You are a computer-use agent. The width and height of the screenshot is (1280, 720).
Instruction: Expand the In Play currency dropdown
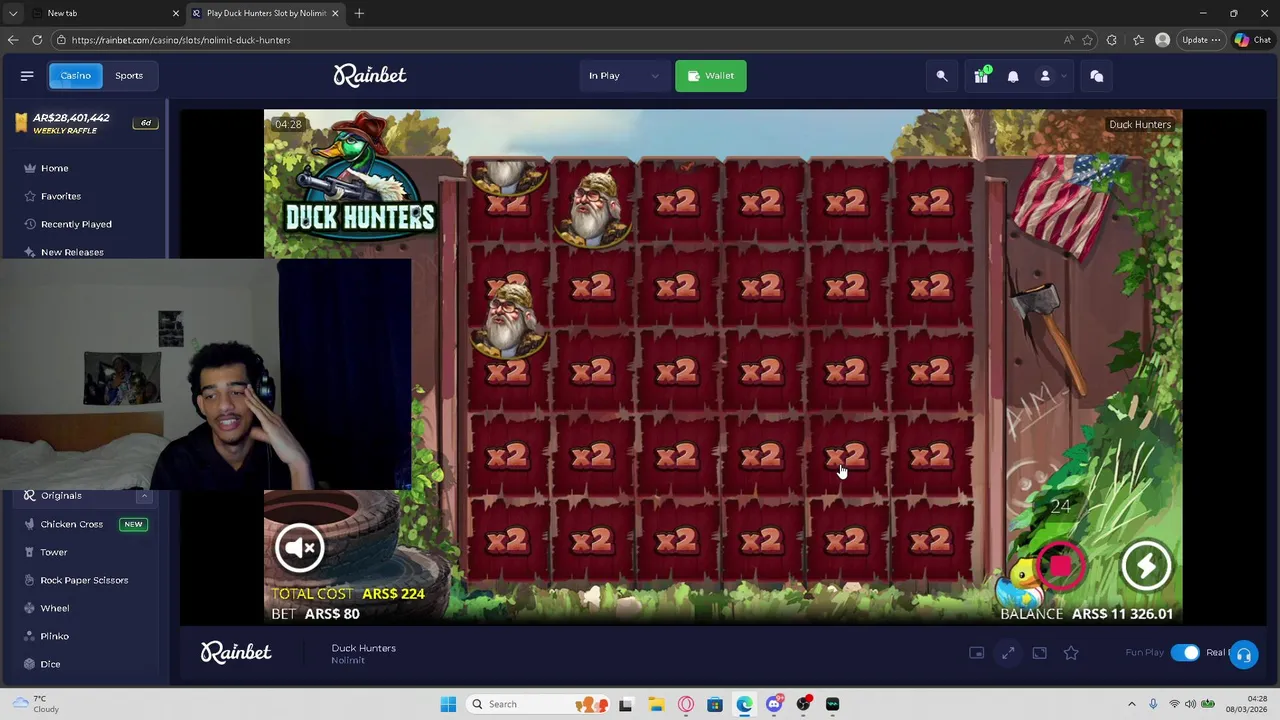pos(623,76)
